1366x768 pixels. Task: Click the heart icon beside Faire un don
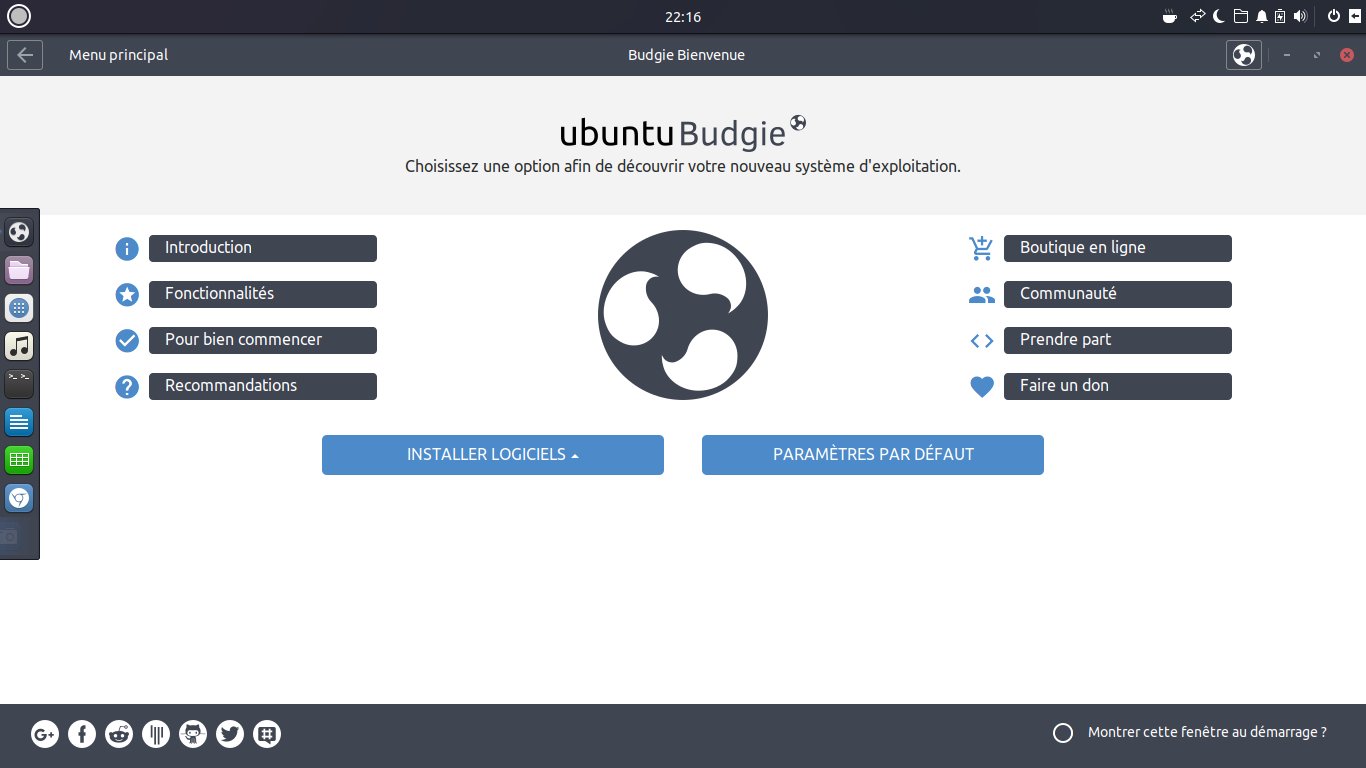982,387
